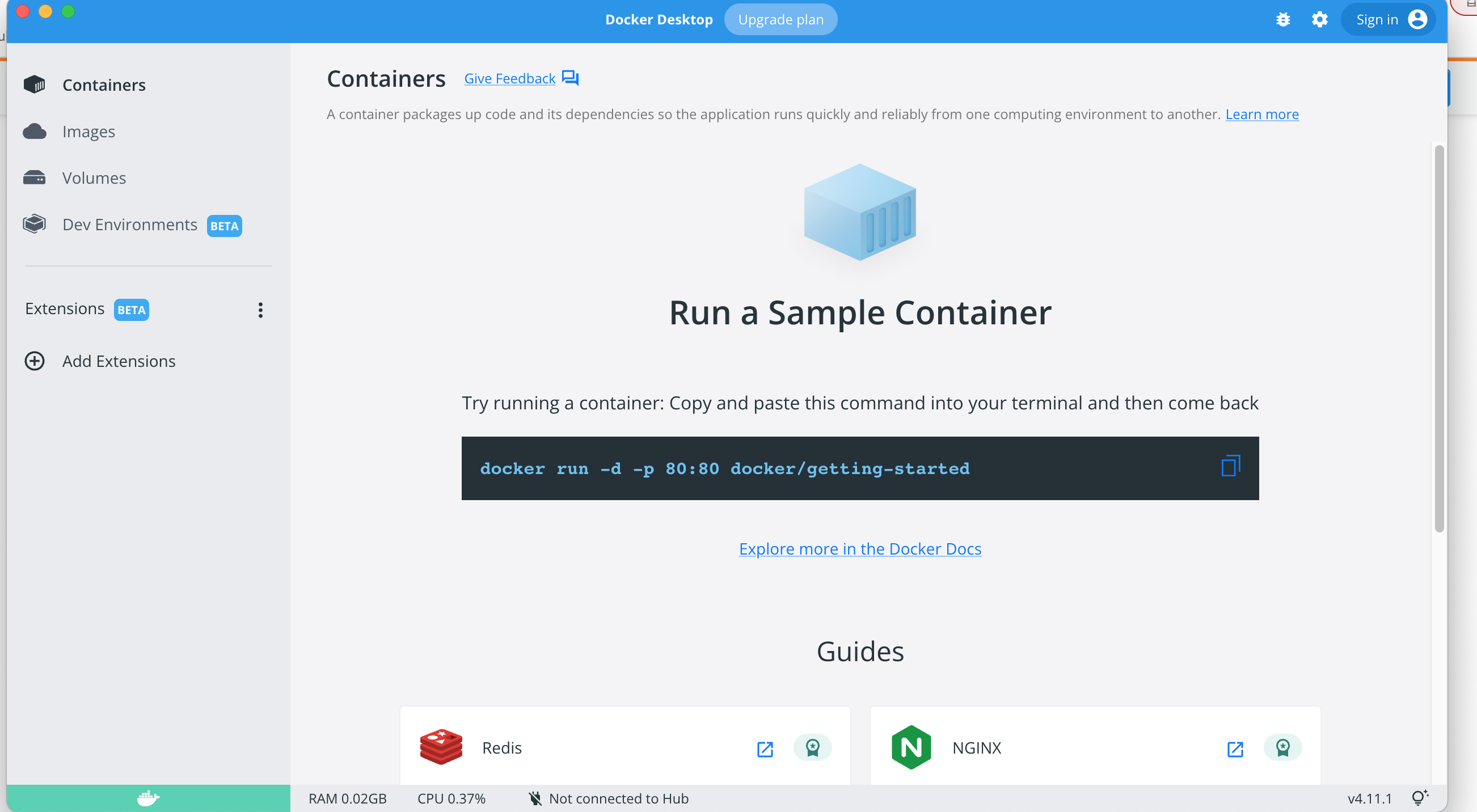The image size is (1477, 812).
Task: Open the Volumes section
Action: pos(94,177)
